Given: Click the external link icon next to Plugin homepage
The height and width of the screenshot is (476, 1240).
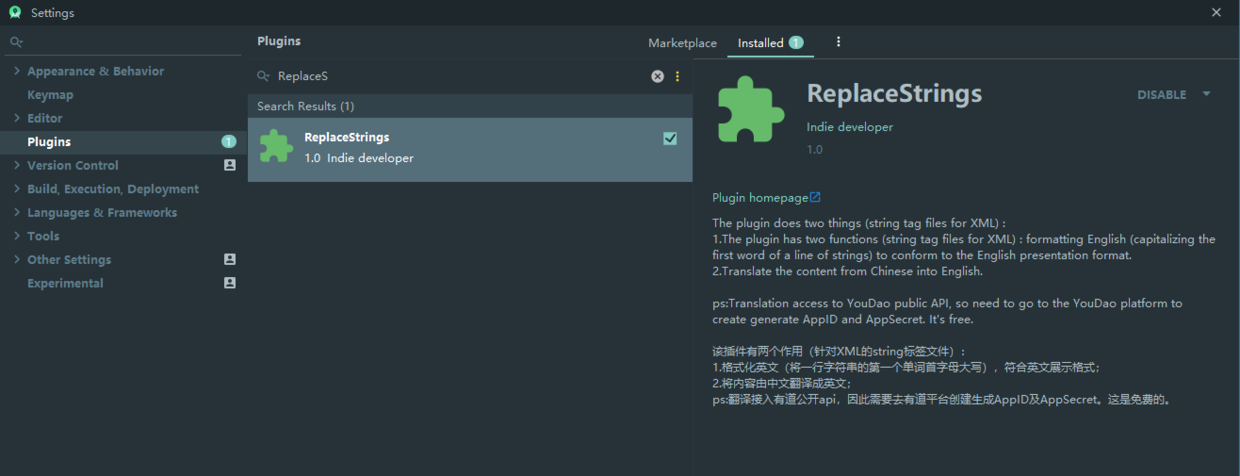Looking at the screenshot, I should [x=815, y=197].
